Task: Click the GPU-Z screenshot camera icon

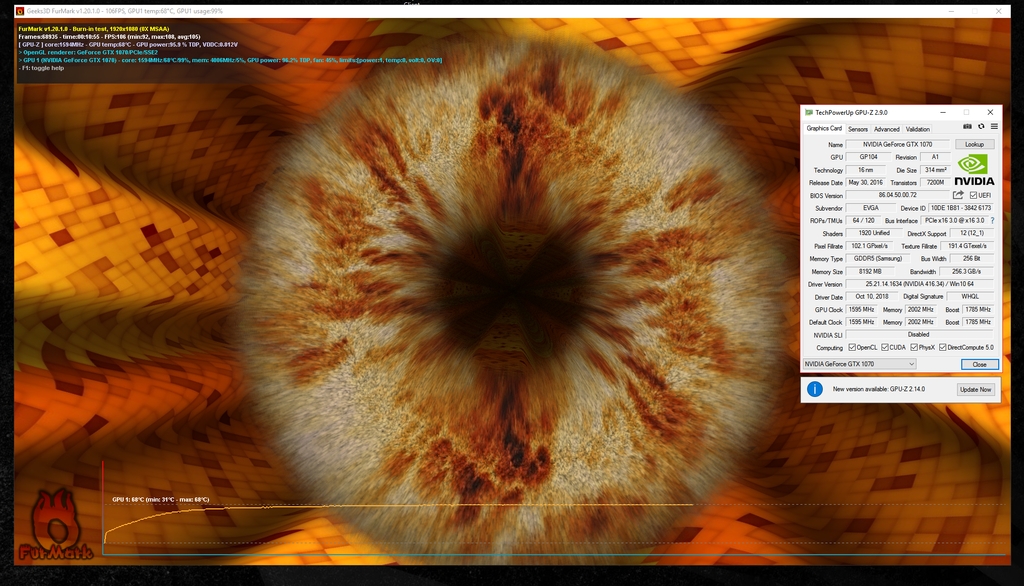Action: pos(967,127)
